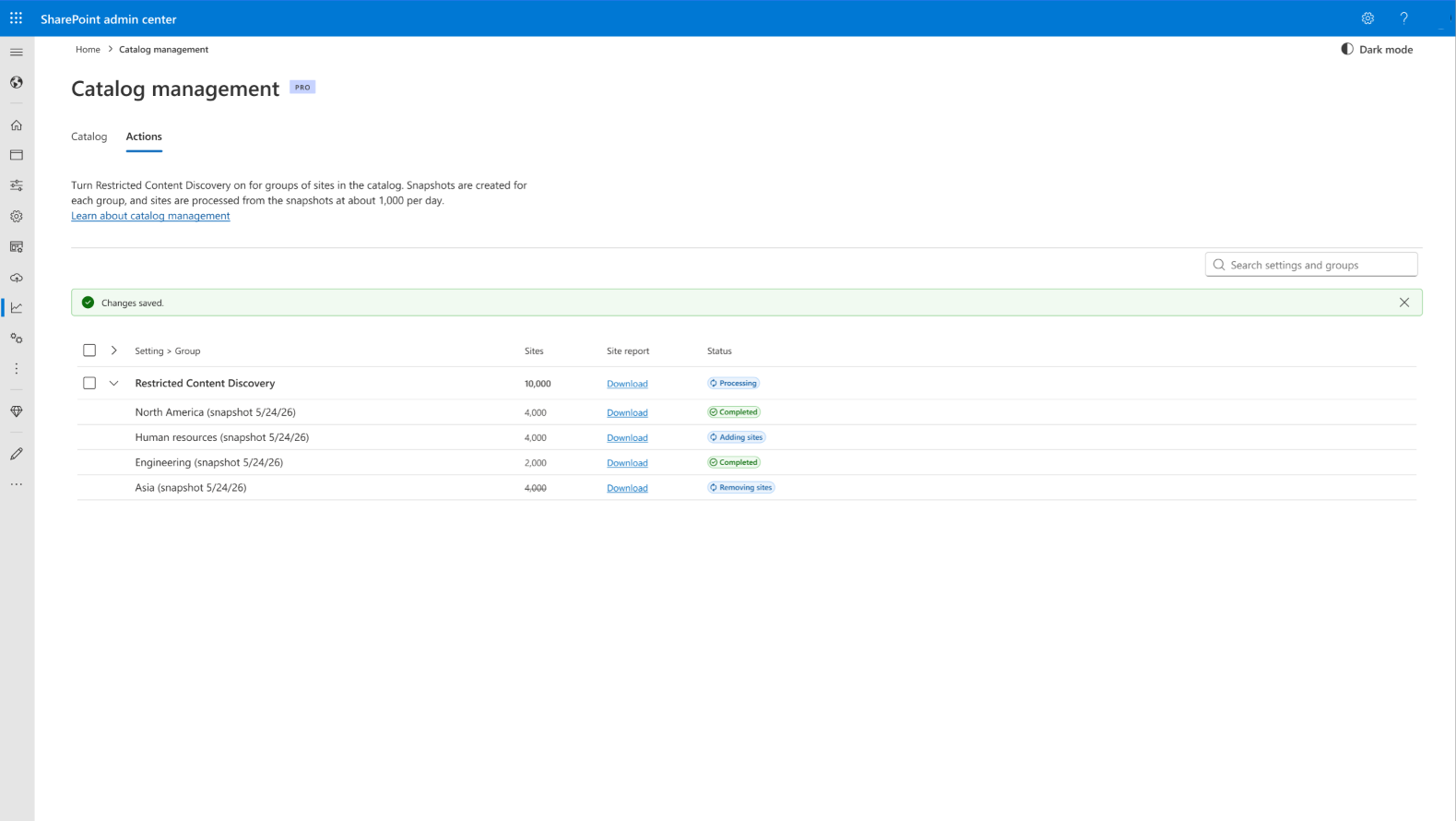
Task: Open the app launcher waffle icon
Action: (x=16, y=18)
